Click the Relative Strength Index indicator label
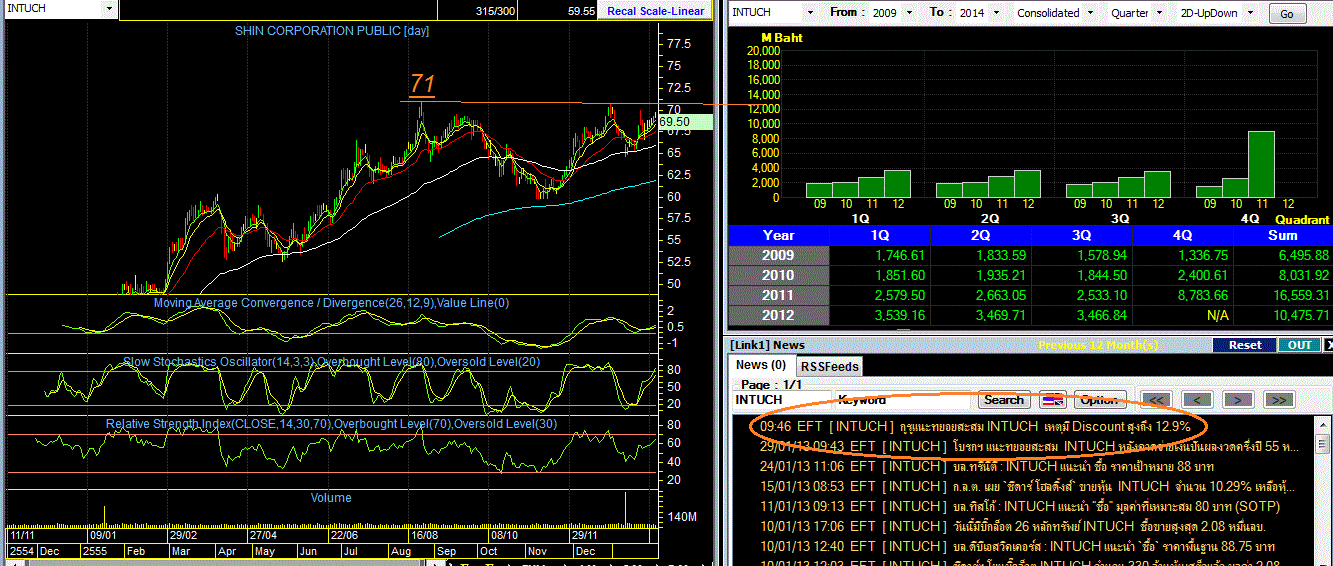1333x566 pixels. (x=332, y=424)
